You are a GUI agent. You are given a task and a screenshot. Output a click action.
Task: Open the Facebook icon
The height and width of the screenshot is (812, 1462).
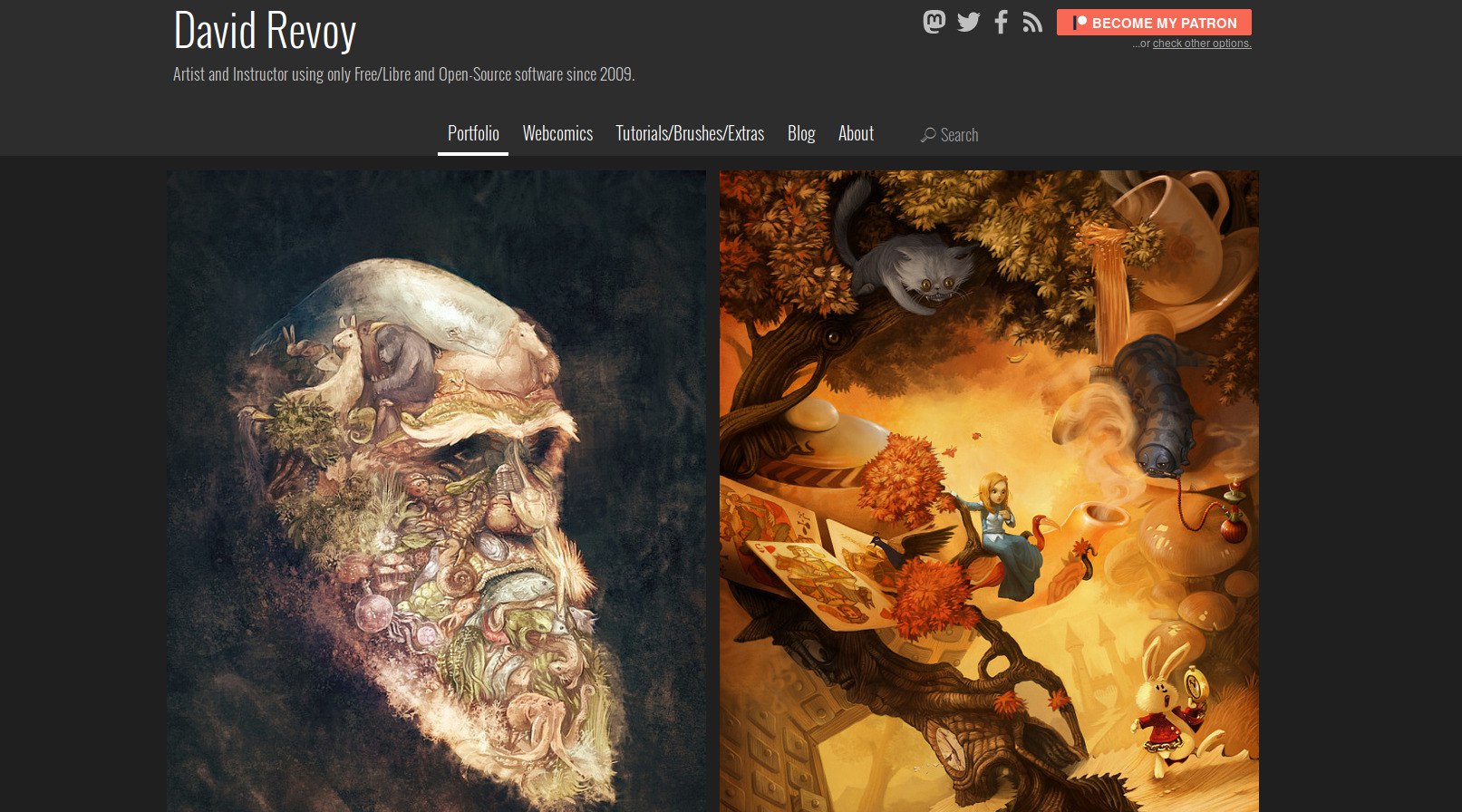click(1001, 22)
